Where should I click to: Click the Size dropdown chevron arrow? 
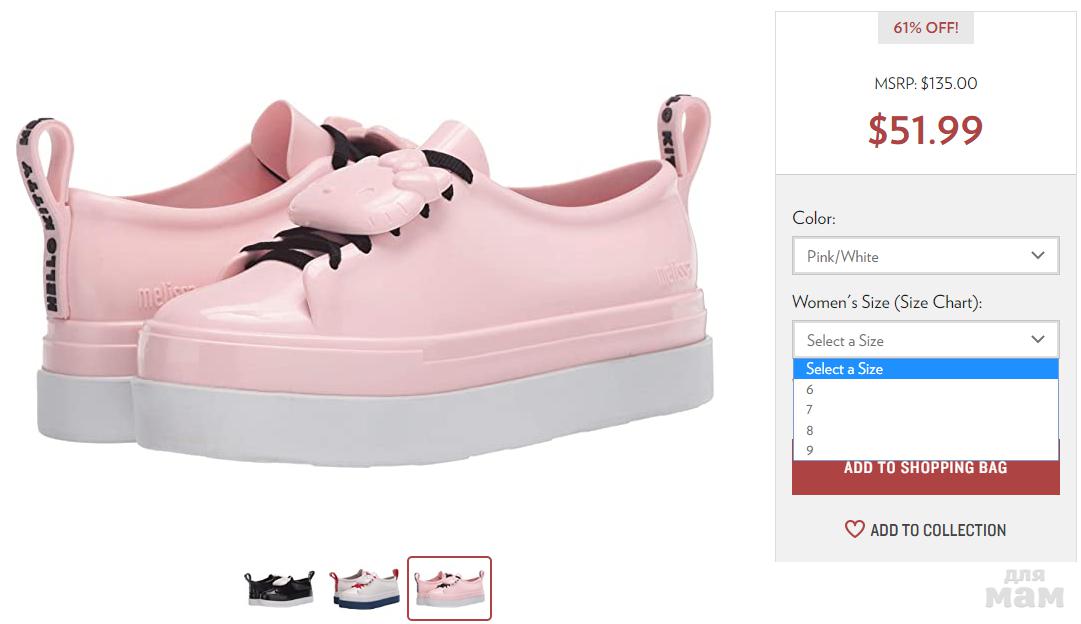[x=1038, y=340]
